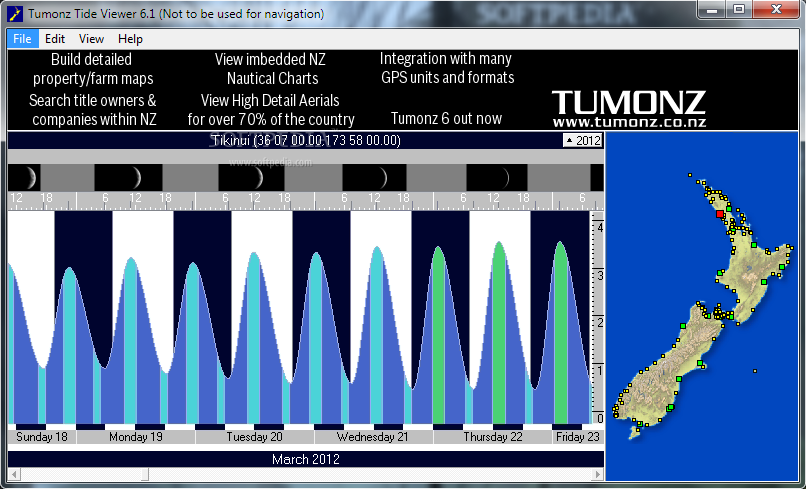The width and height of the screenshot is (806, 489).
Task: Click the View imbedded NZ Nautical Charts text
Action: point(271,69)
